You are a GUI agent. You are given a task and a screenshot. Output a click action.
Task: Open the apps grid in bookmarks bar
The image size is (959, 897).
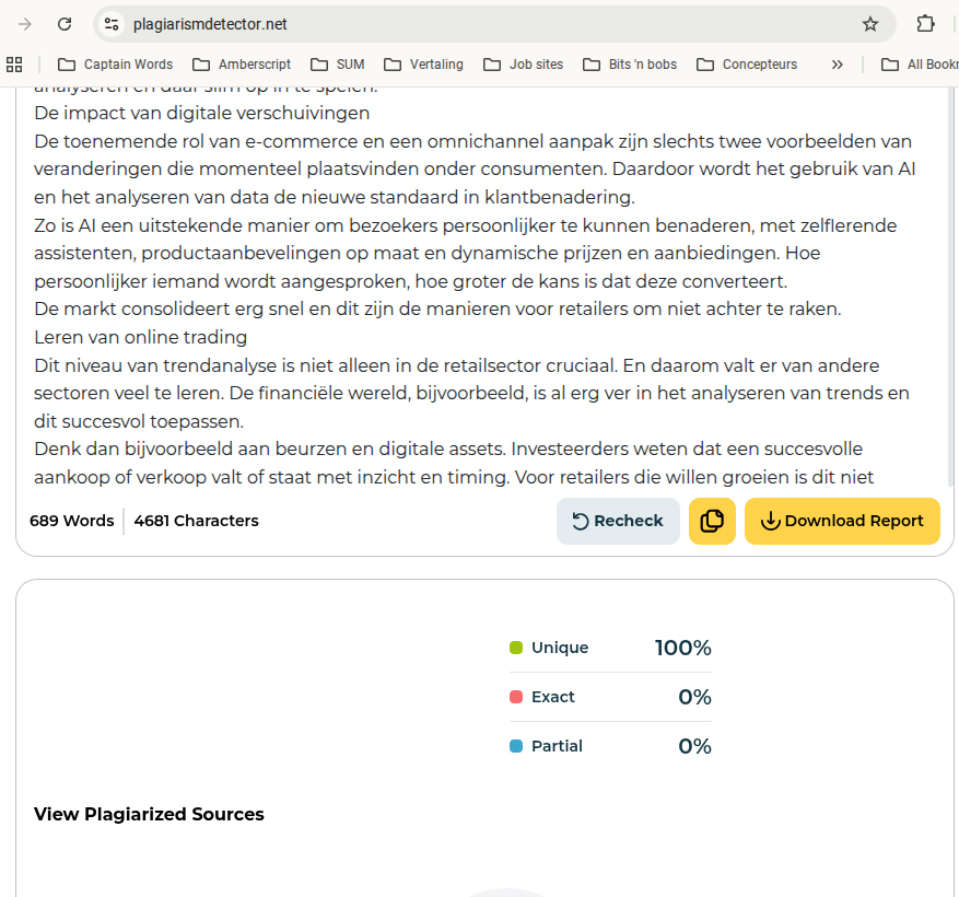point(14,64)
